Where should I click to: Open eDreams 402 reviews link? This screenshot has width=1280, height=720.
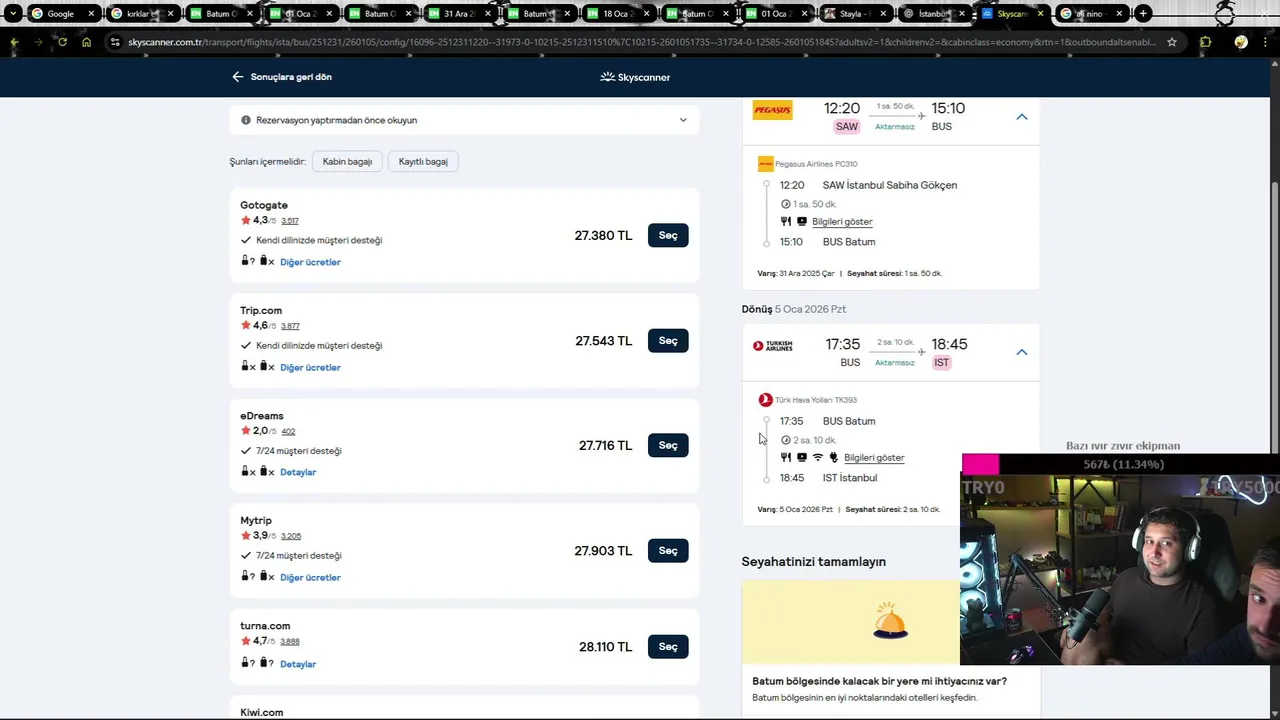coord(288,431)
